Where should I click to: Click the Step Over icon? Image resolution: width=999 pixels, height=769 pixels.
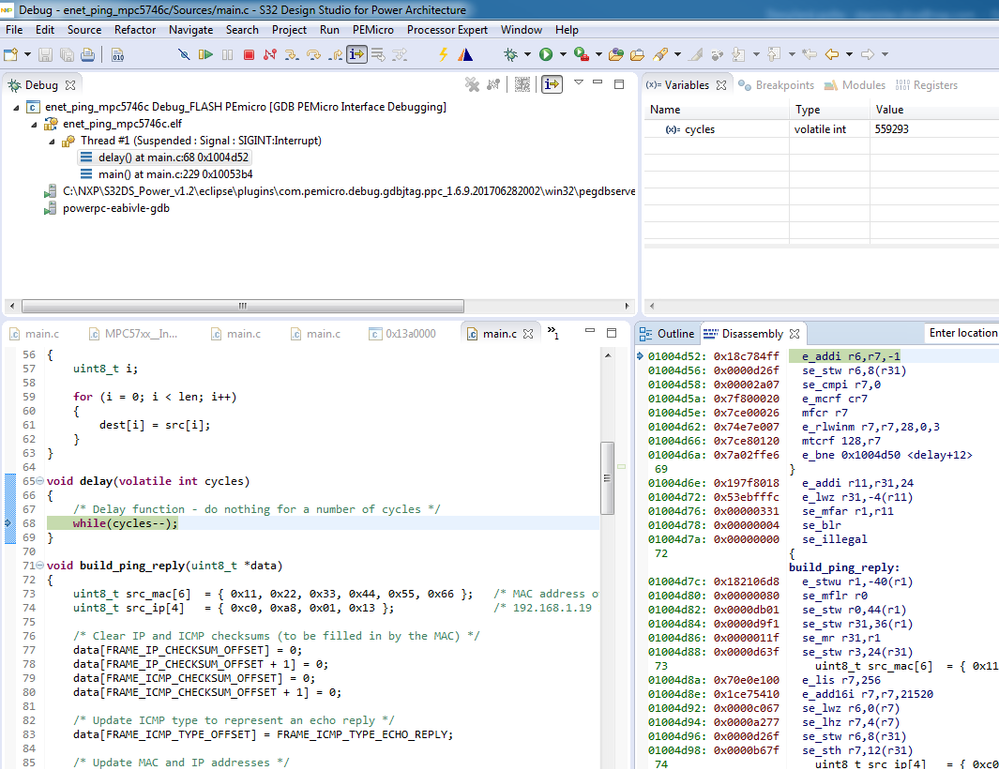(313, 55)
